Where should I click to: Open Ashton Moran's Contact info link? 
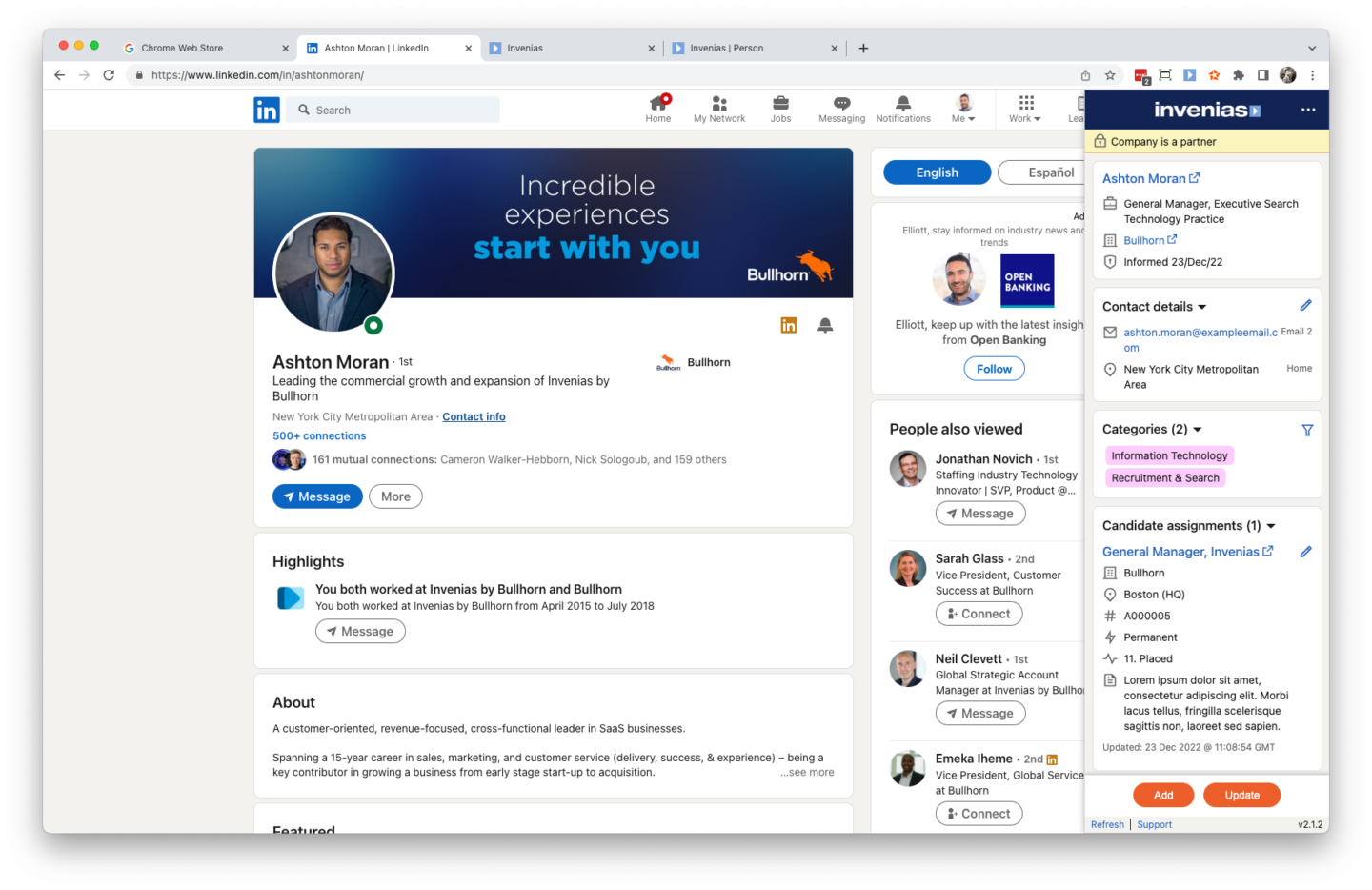474,416
